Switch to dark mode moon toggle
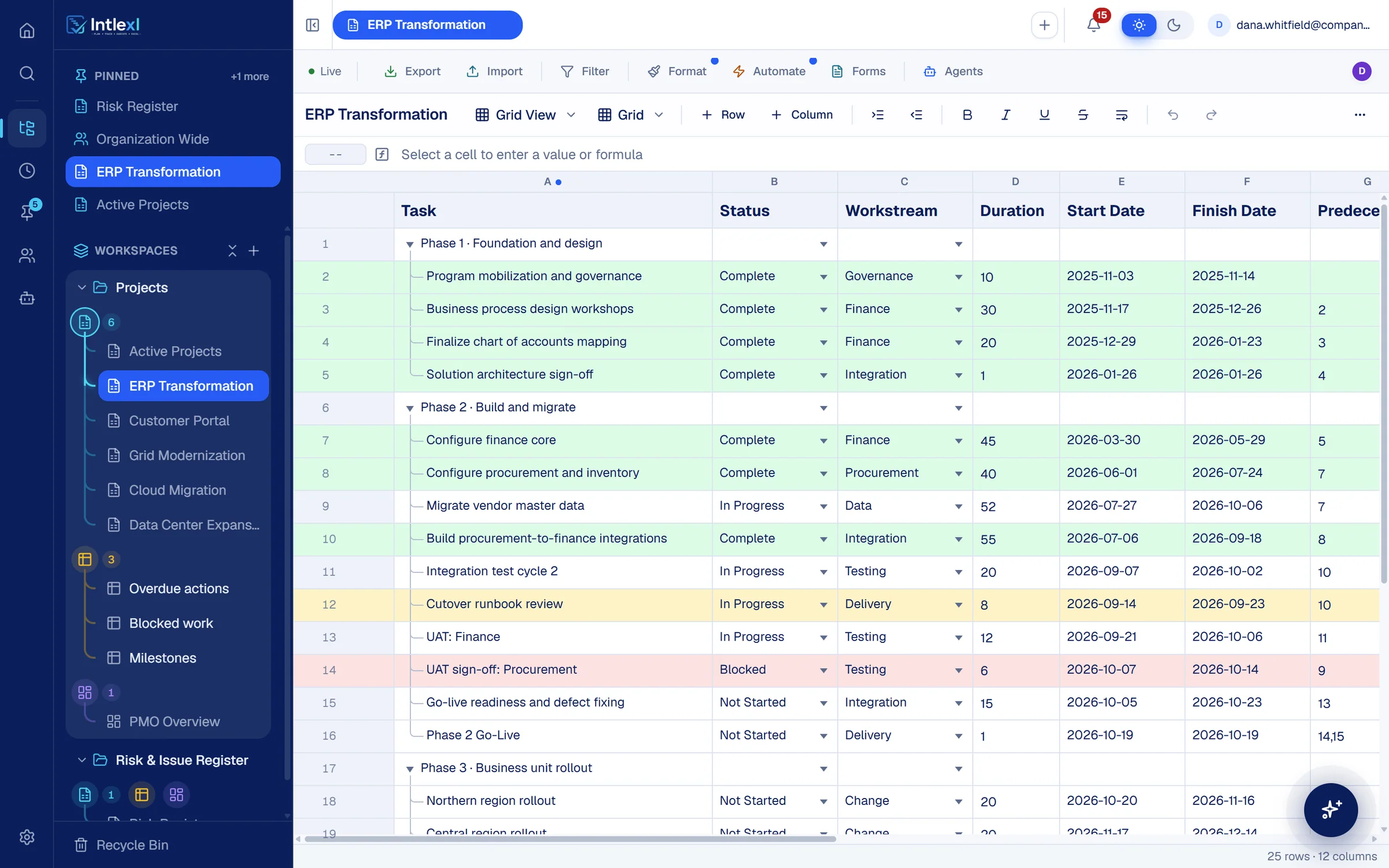 click(x=1174, y=25)
